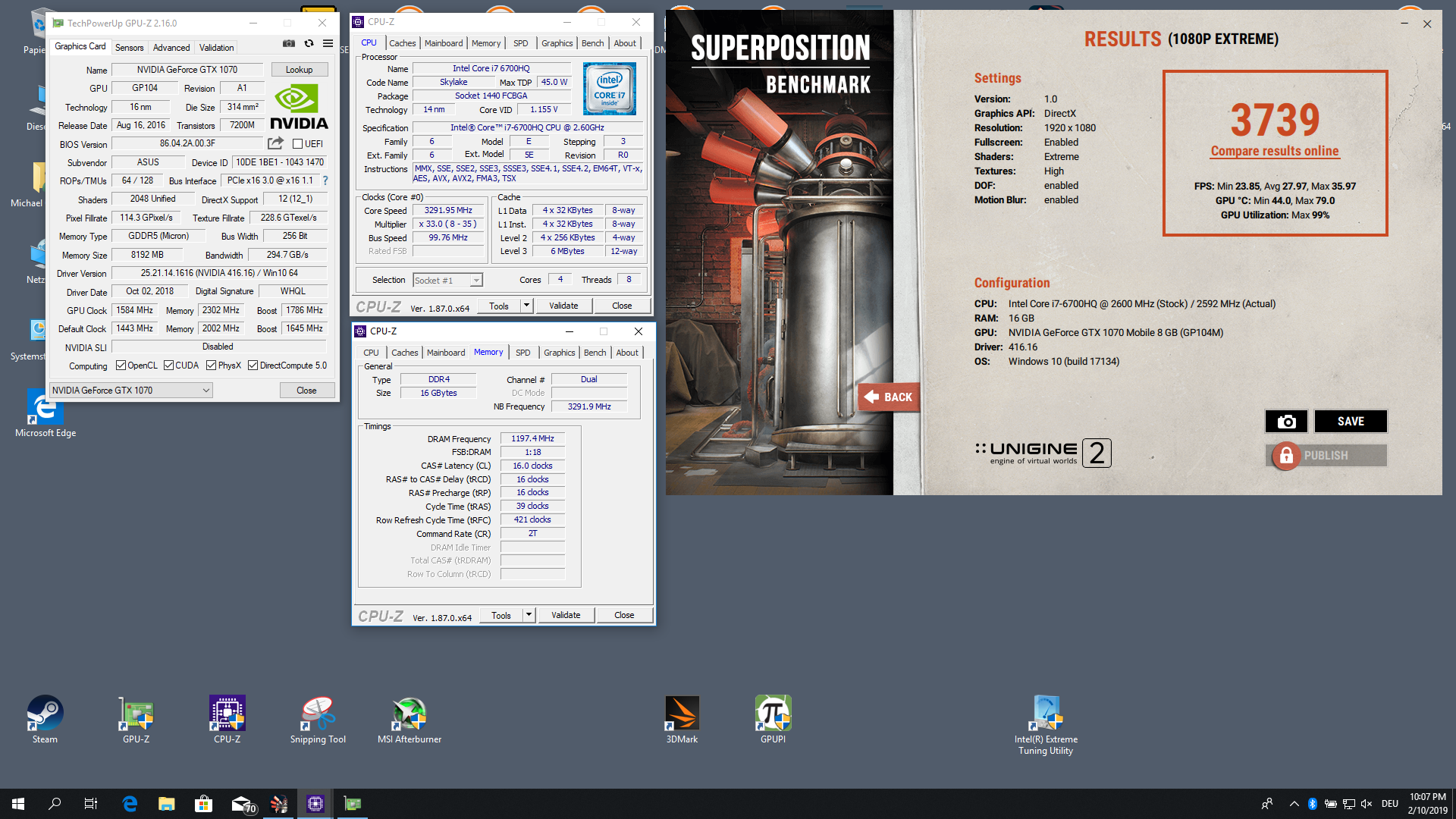
Task: Open 3DMark desktop shortcut
Action: [682, 720]
